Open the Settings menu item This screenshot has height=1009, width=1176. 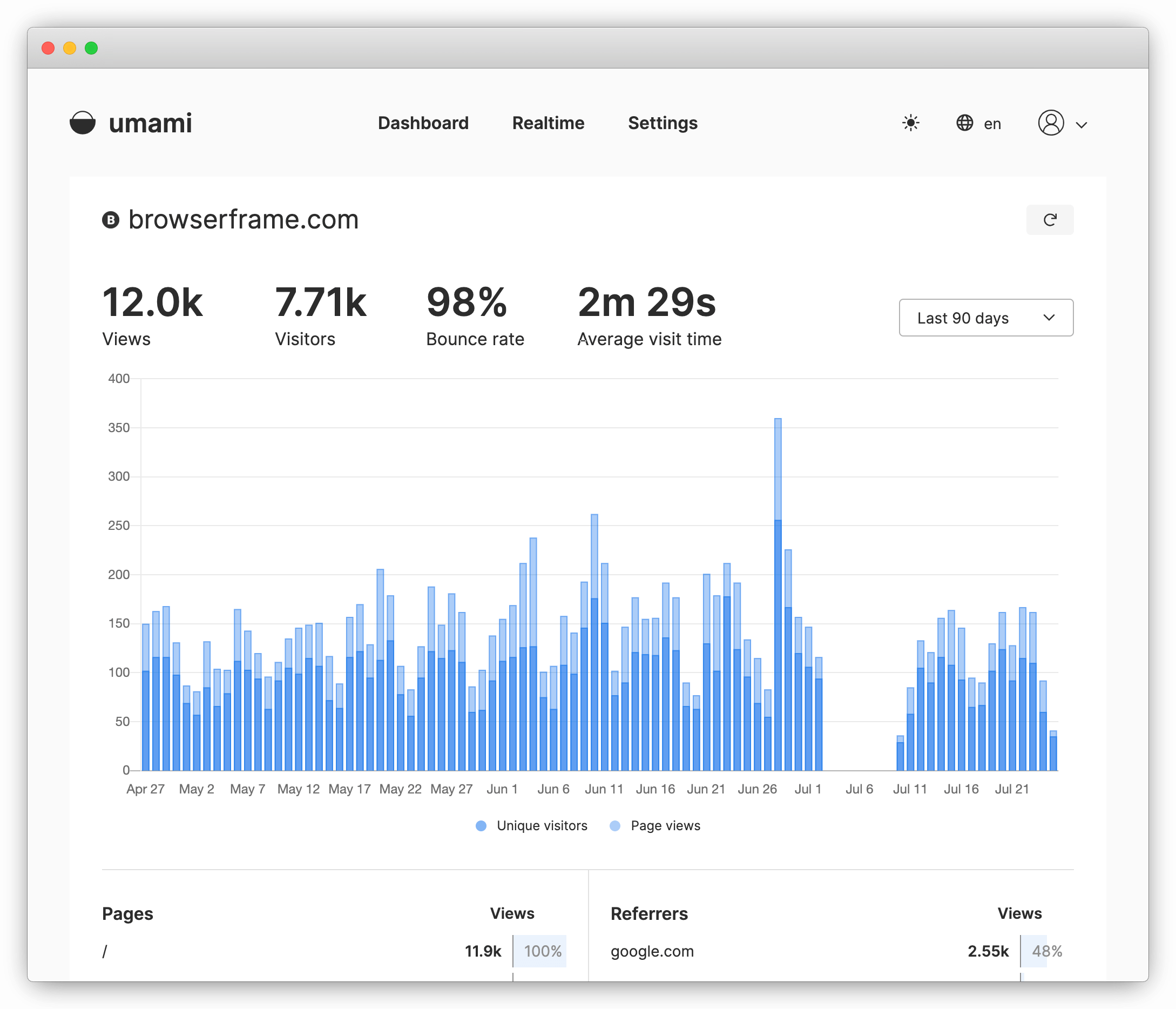click(663, 123)
